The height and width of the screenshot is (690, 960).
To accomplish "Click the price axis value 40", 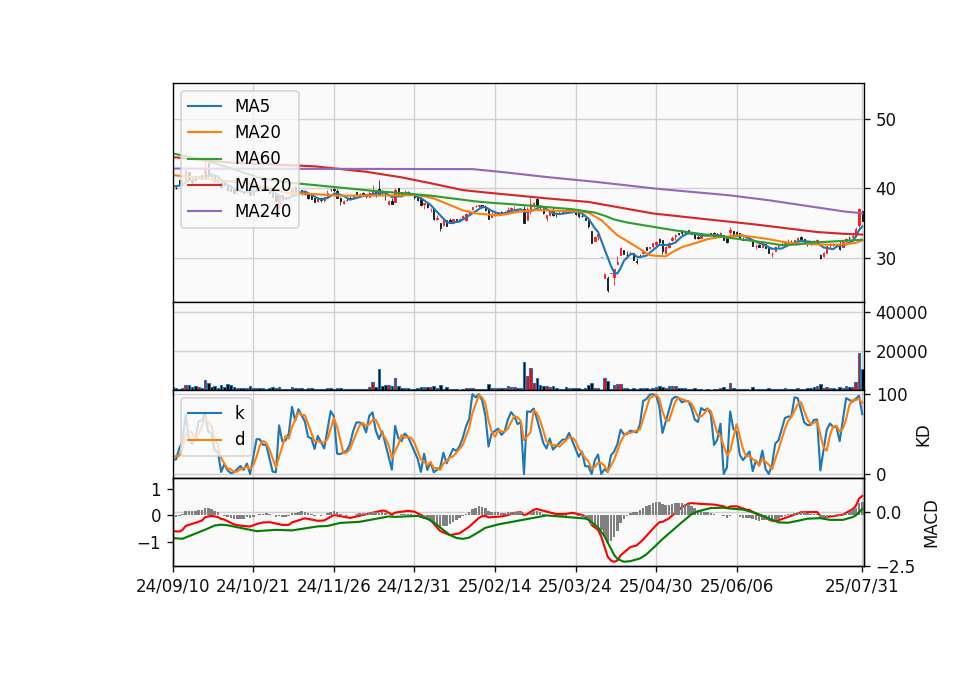I will (x=886, y=189).
